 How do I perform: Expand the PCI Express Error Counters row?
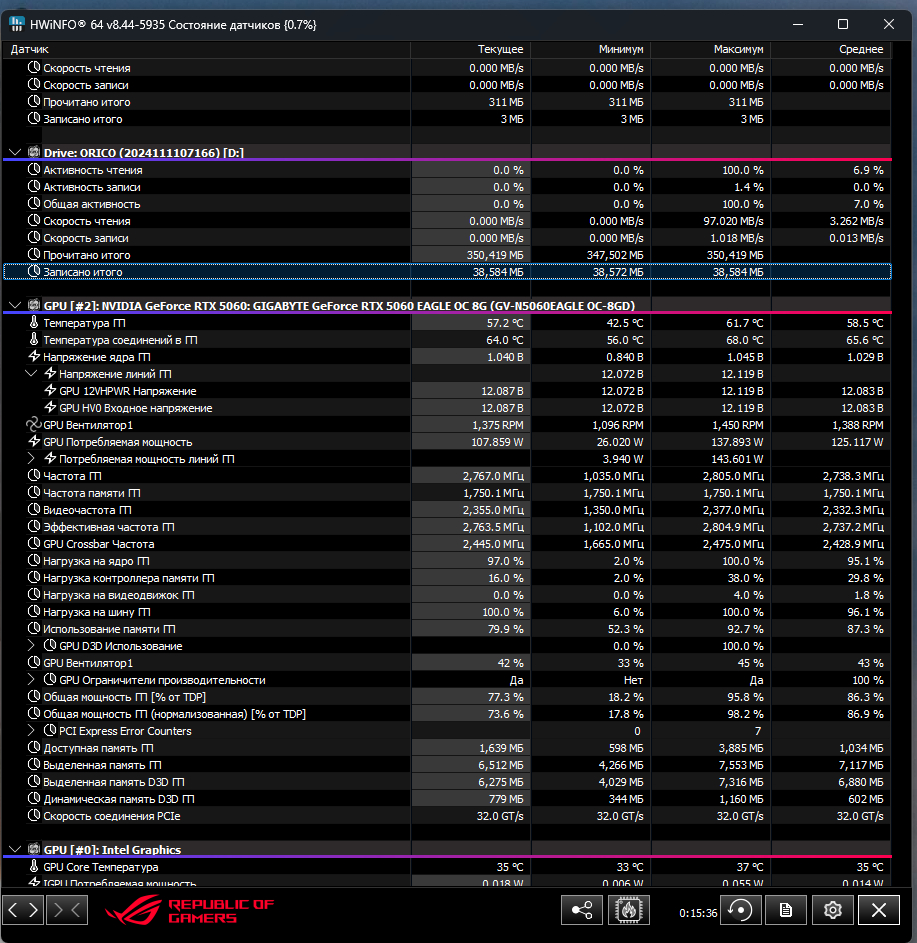click(x=31, y=731)
